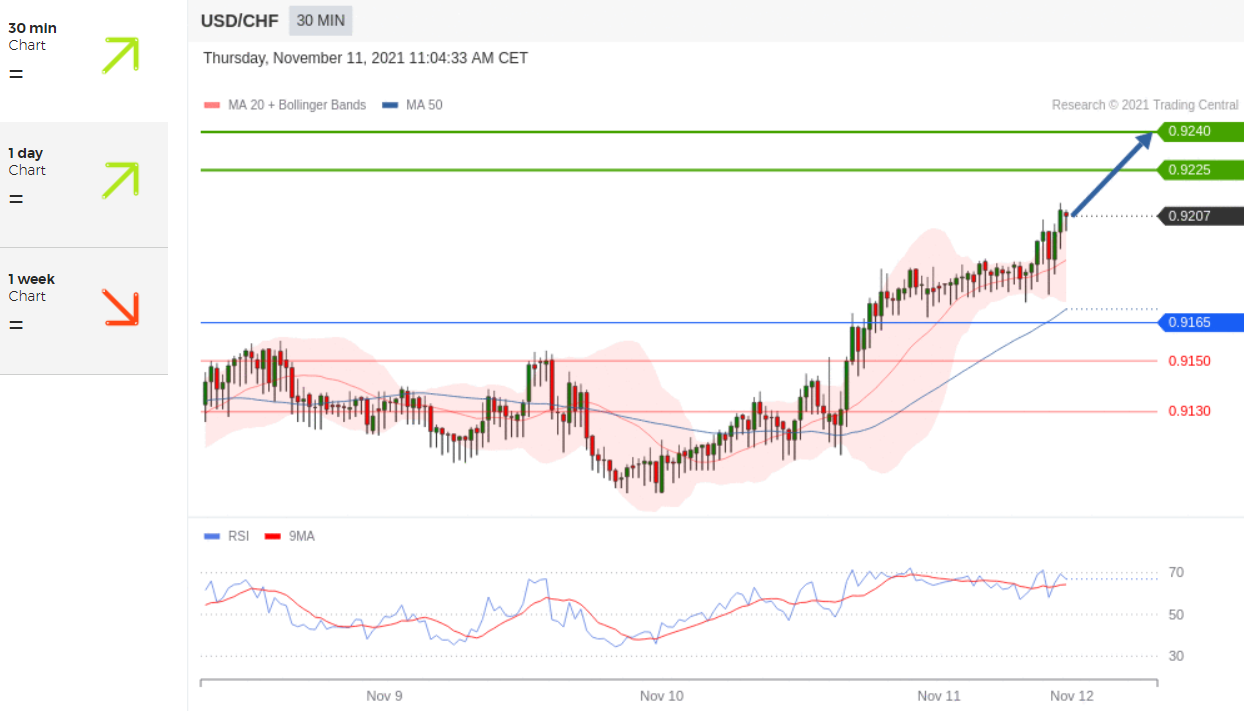Click the 9MA legend entry

pyautogui.click(x=290, y=536)
